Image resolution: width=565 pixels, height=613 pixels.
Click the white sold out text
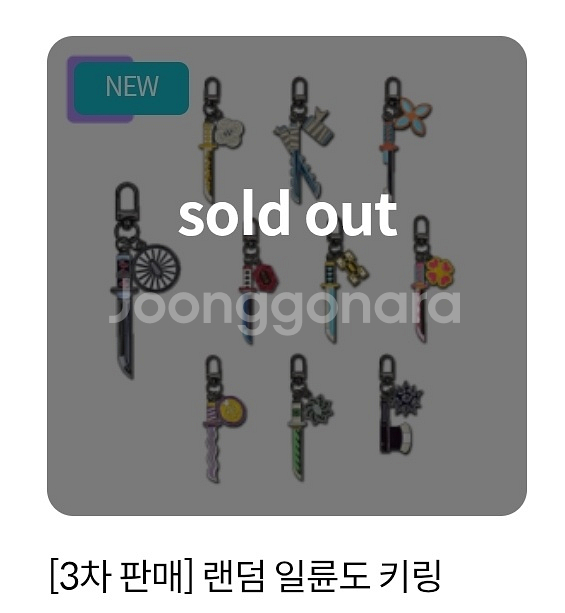click(288, 215)
